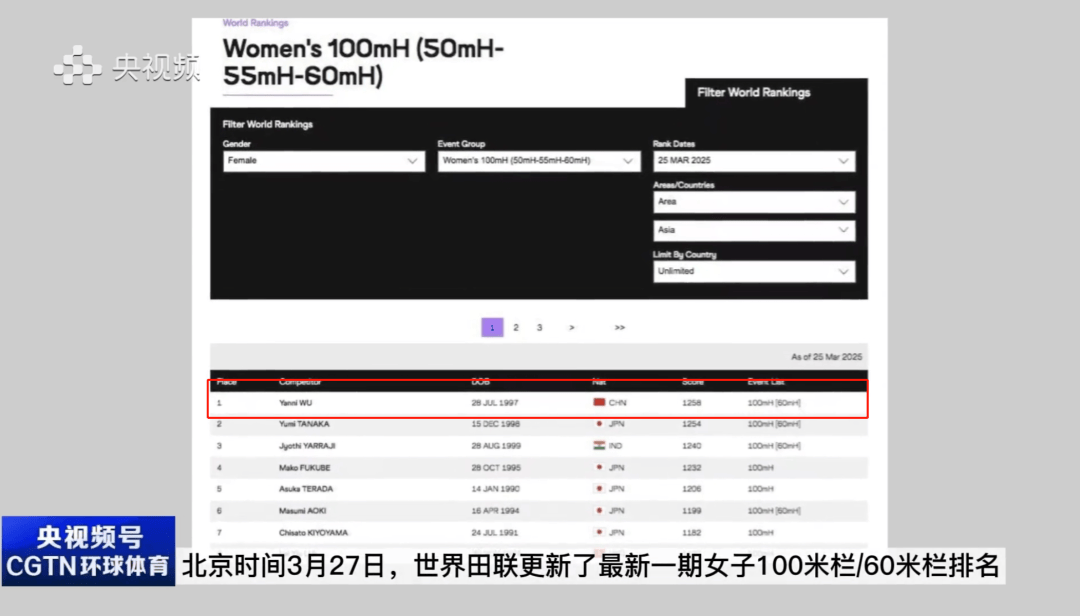Select page 3 of the rankings
This screenshot has width=1080, height=616.
pyautogui.click(x=539, y=327)
